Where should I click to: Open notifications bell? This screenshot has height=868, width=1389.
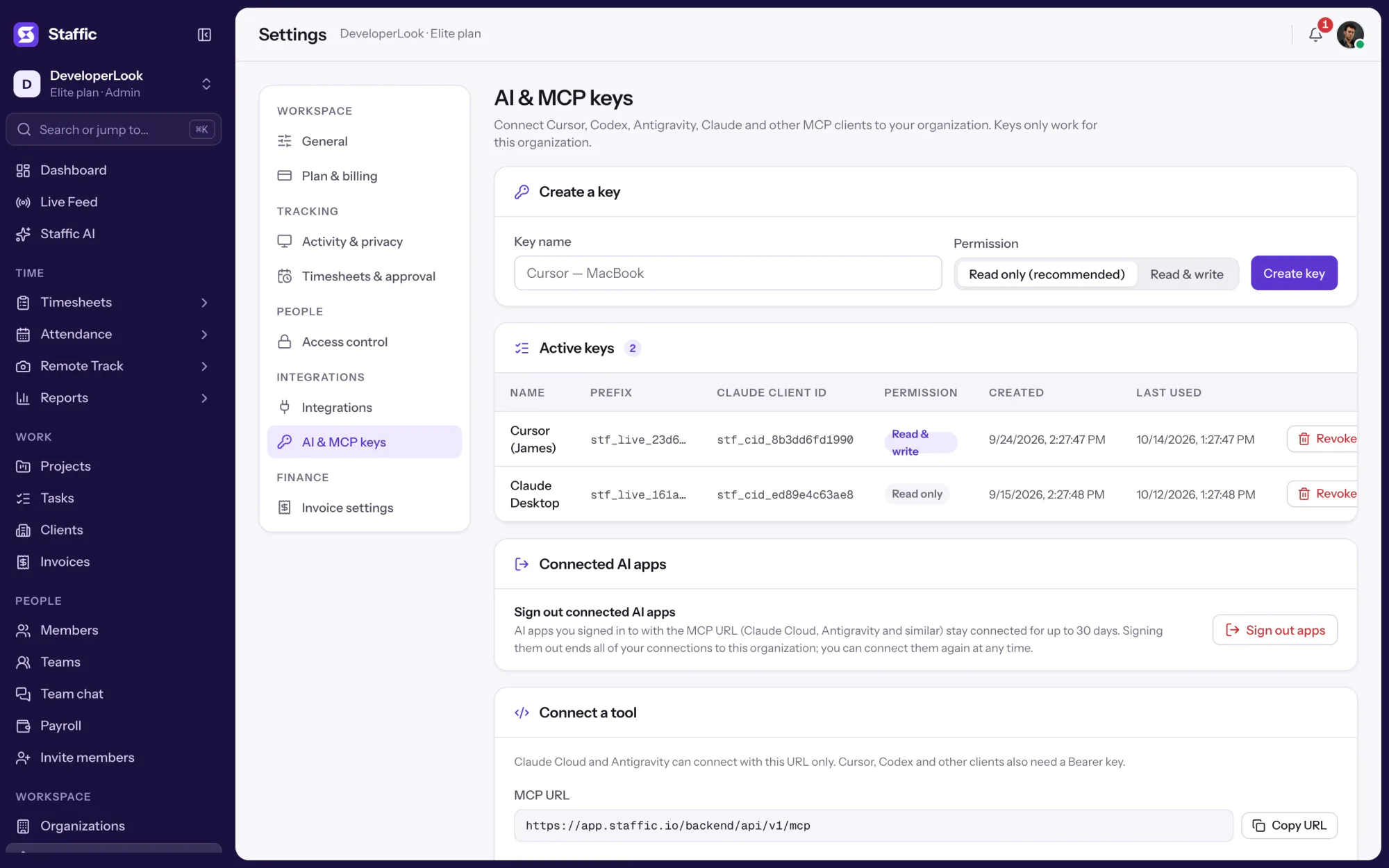pos(1315,35)
